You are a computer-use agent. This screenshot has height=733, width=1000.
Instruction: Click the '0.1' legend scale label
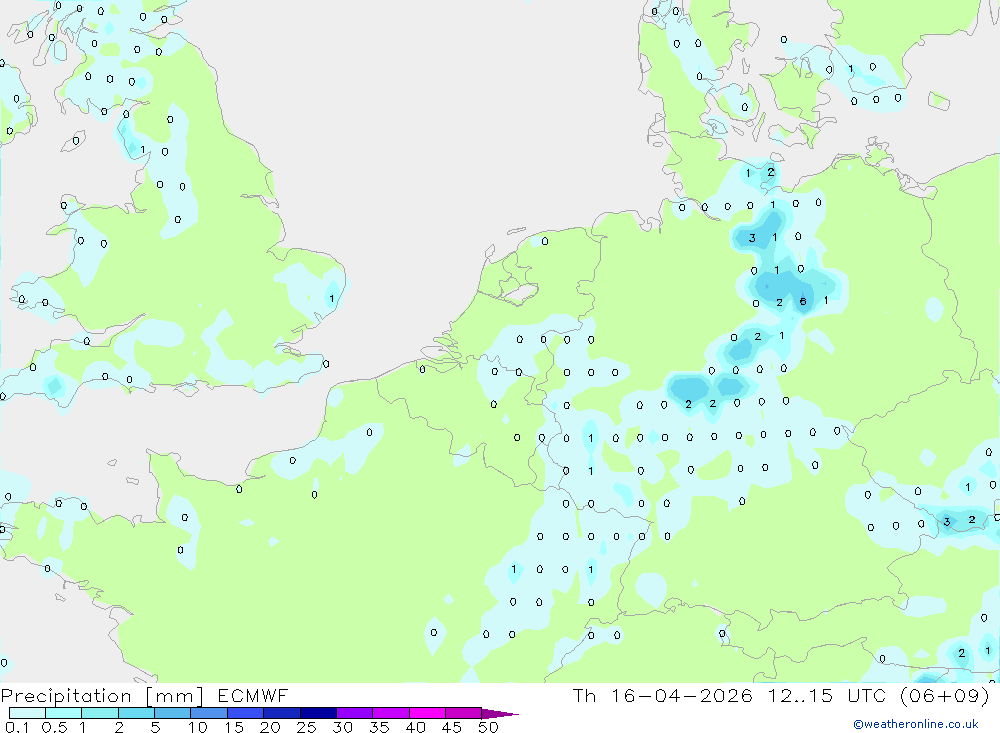click(x=16, y=727)
